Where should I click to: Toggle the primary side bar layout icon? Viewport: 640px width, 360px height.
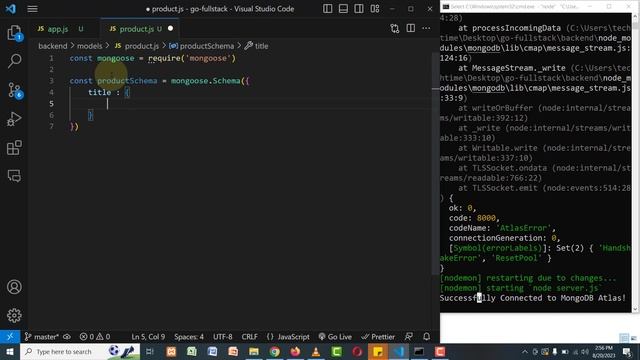[x=327, y=9]
